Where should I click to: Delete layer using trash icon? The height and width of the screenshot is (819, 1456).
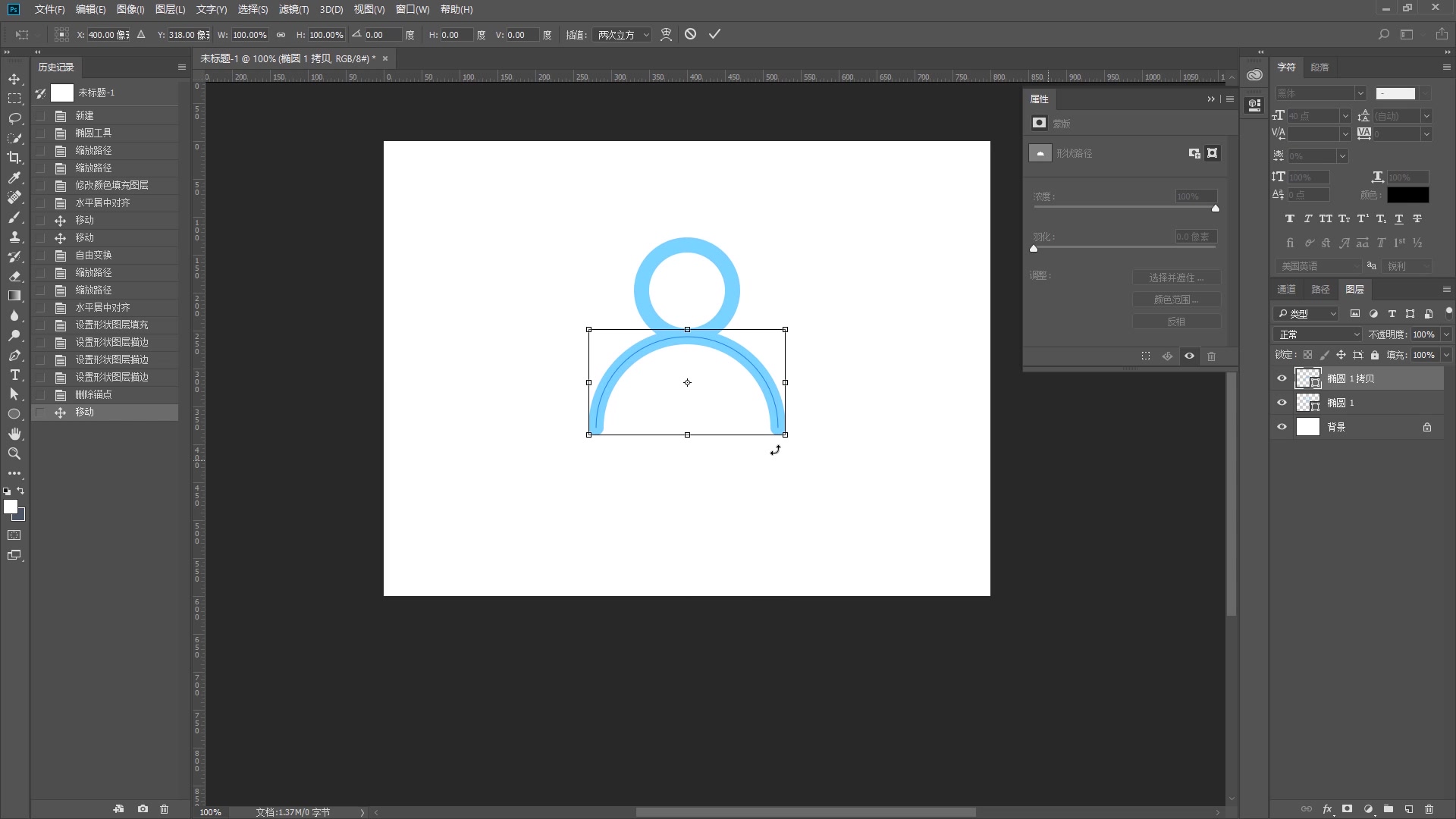coord(1429,809)
